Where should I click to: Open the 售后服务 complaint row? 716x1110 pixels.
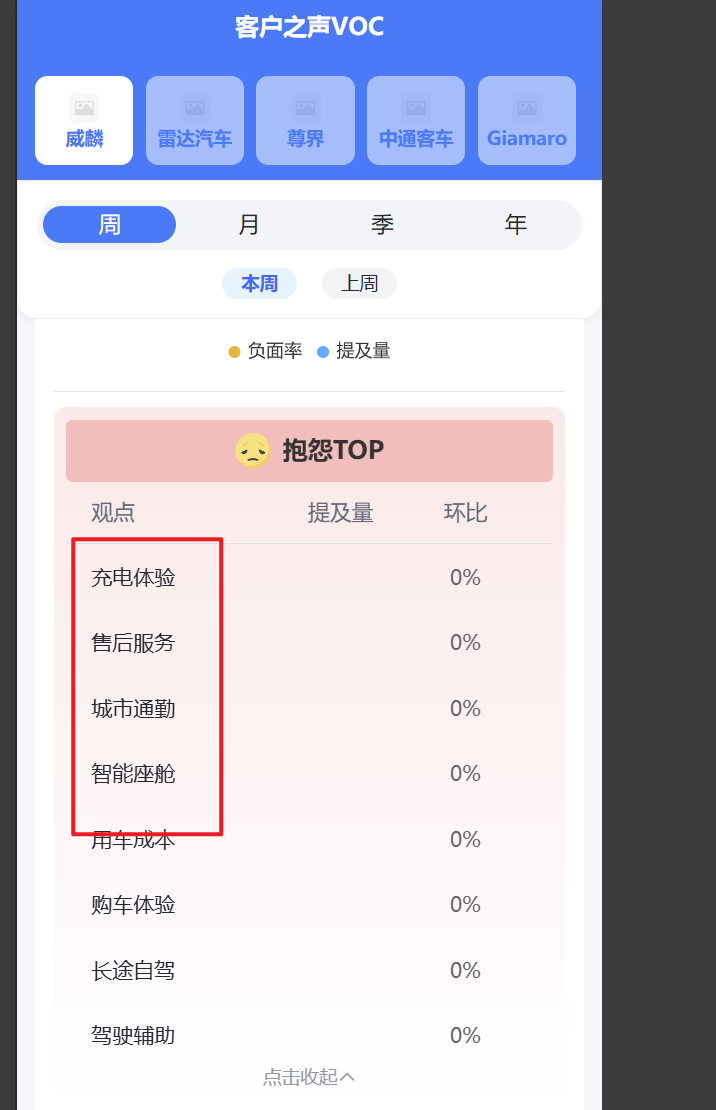click(x=309, y=643)
